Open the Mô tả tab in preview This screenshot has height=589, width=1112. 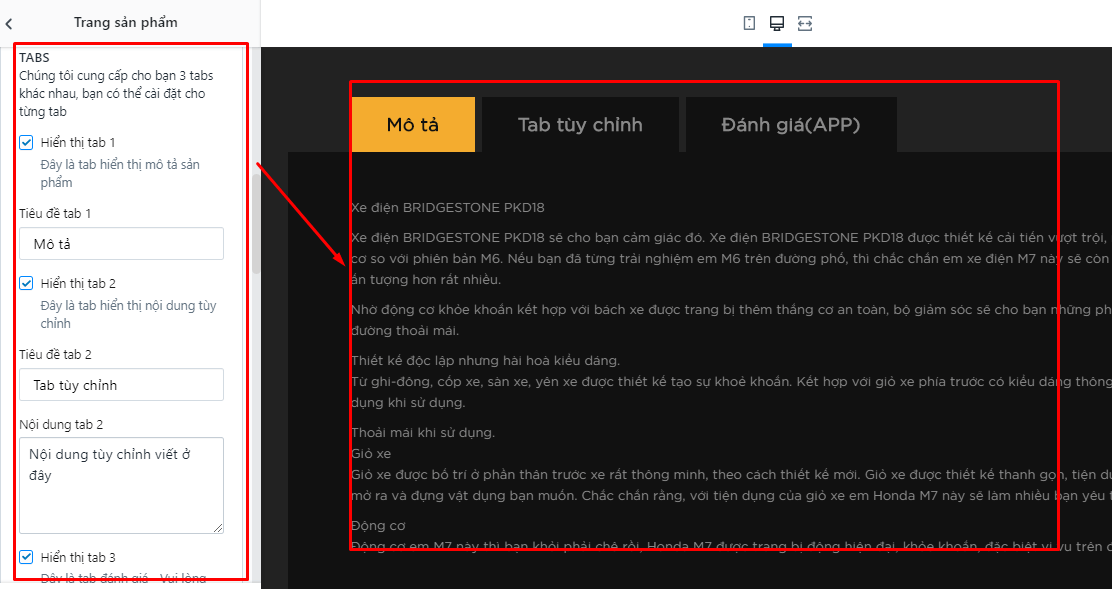coord(413,125)
